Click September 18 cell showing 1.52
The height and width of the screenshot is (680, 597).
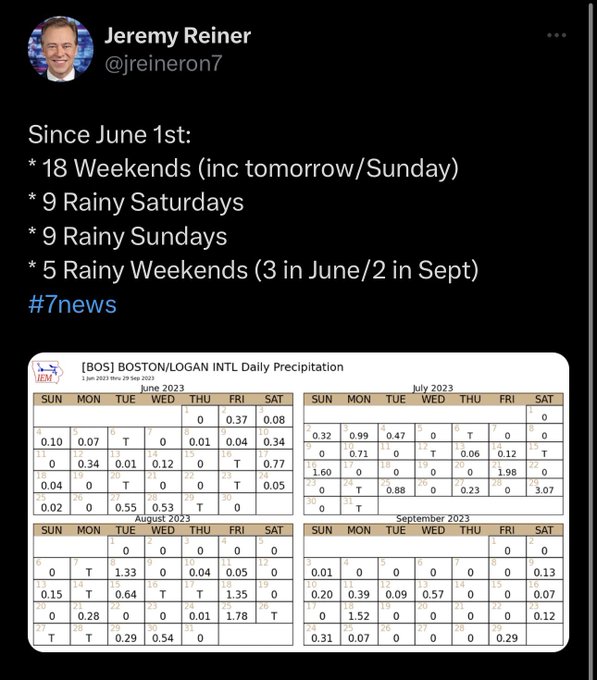point(359,612)
